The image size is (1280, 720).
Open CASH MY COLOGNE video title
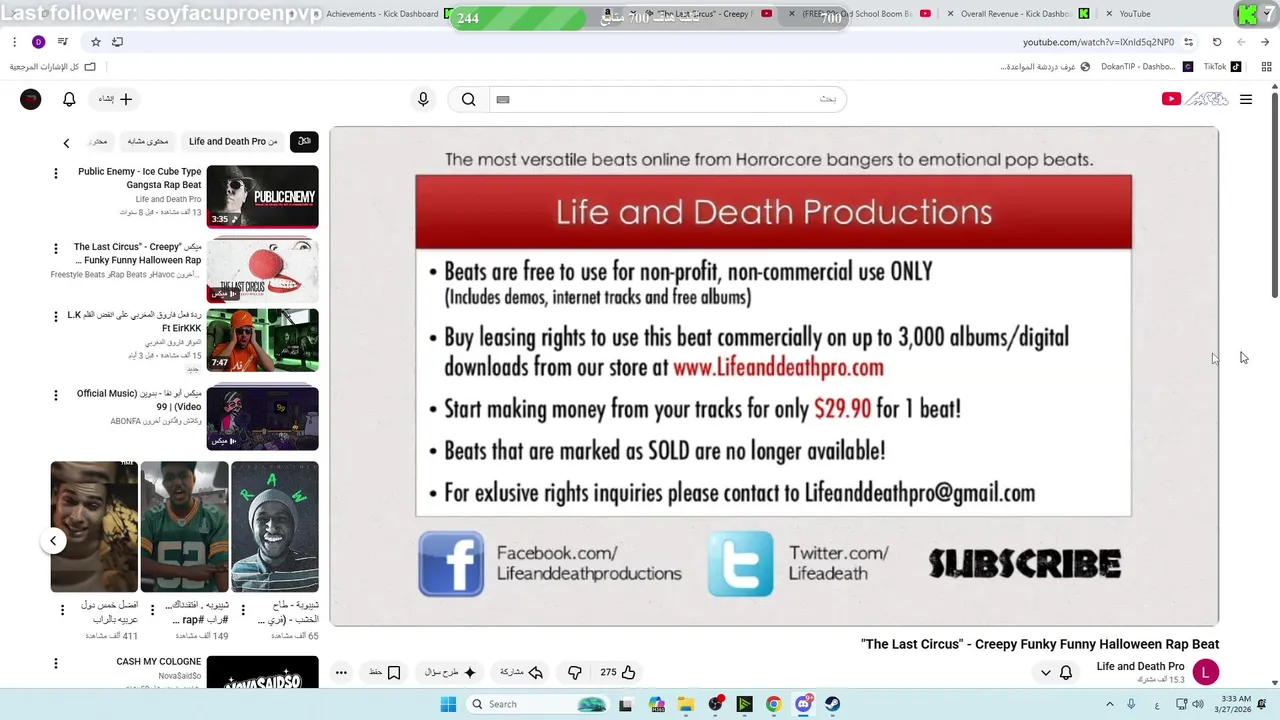[159, 662]
